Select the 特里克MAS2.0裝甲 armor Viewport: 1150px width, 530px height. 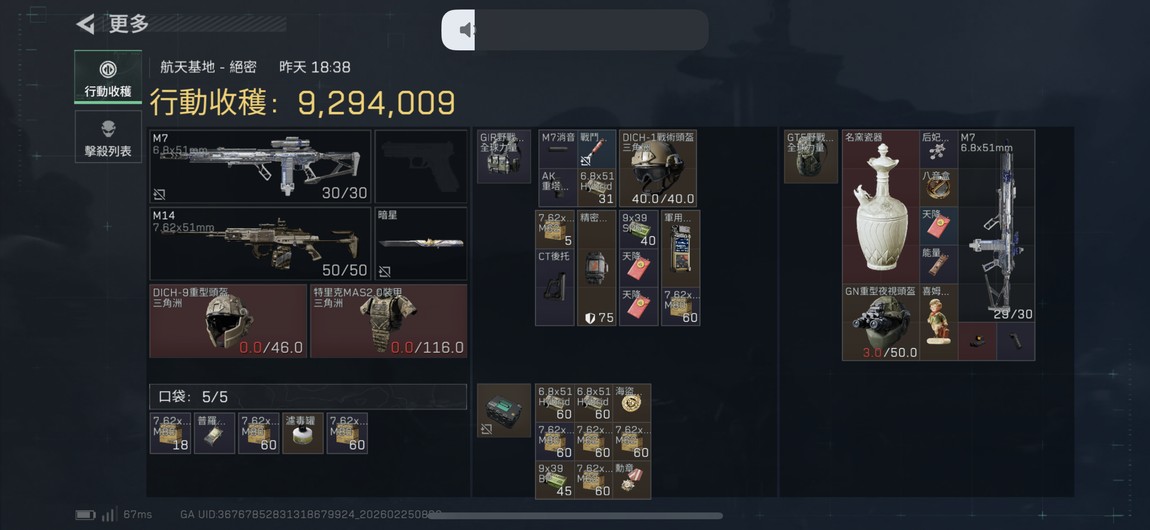coord(389,321)
